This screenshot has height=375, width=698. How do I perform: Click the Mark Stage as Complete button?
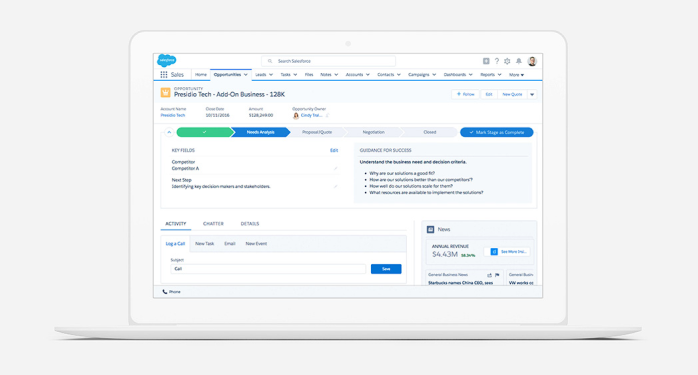[497, 132]
